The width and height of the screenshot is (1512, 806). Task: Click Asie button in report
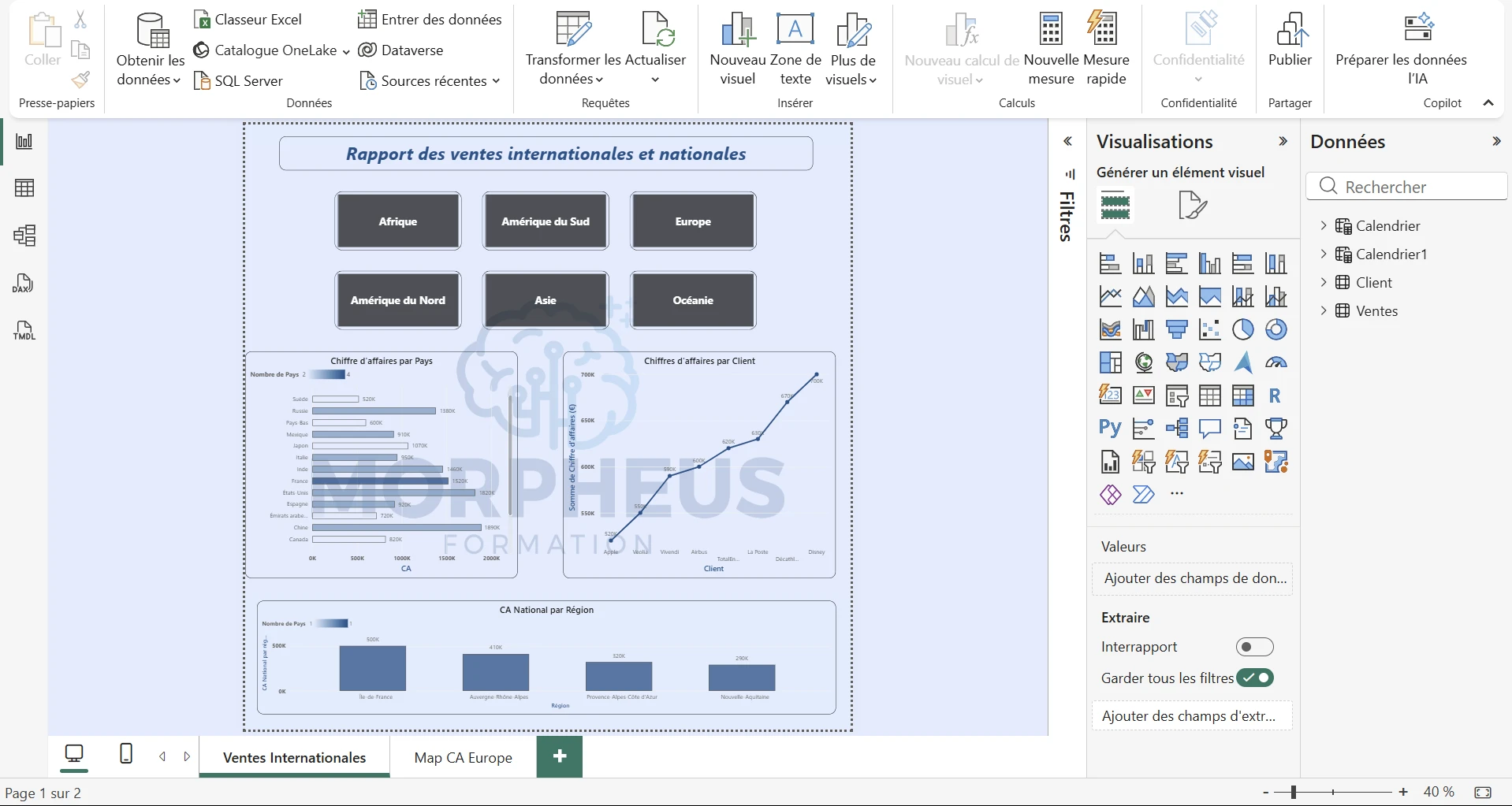point(546,300)
